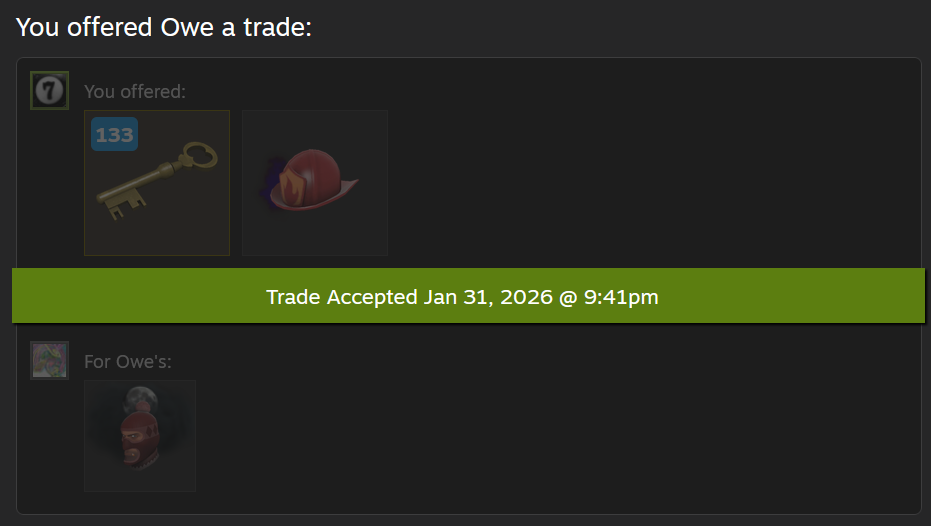Click the Jan 31, 2026 date text
Viewport: 931px width, 526px height.
[x=488, y=297]
